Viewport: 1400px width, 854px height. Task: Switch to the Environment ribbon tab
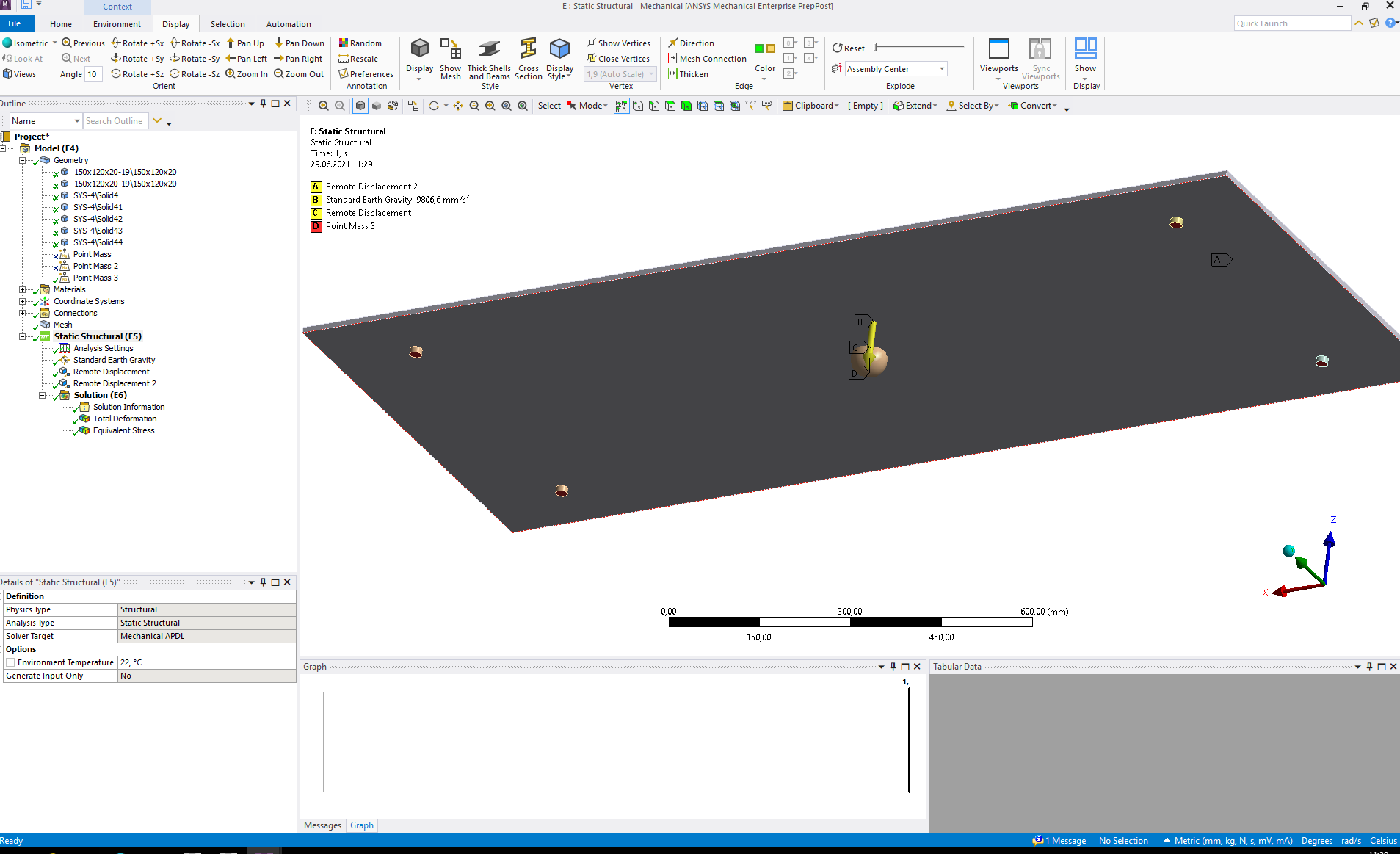(117, 24)
